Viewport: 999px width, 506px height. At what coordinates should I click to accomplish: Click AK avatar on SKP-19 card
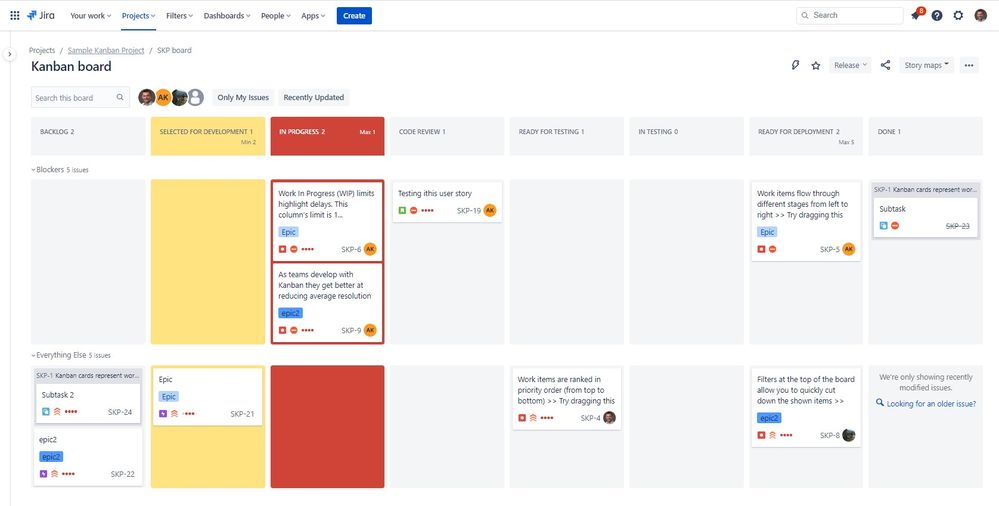[x=489, y=210]
